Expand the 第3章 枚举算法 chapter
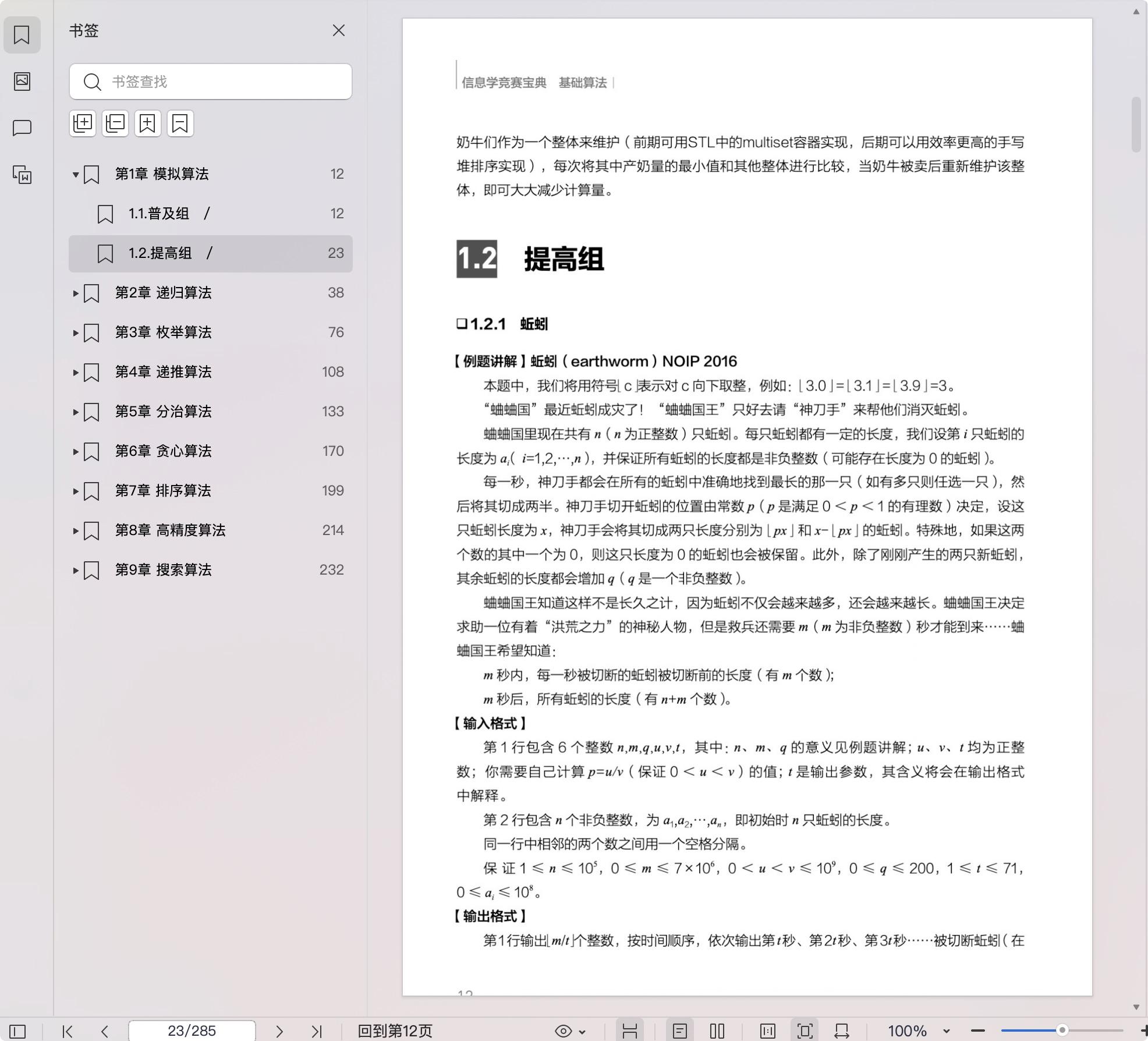The height and width of the screenshot is (1041, 1148). pos(75,332)
